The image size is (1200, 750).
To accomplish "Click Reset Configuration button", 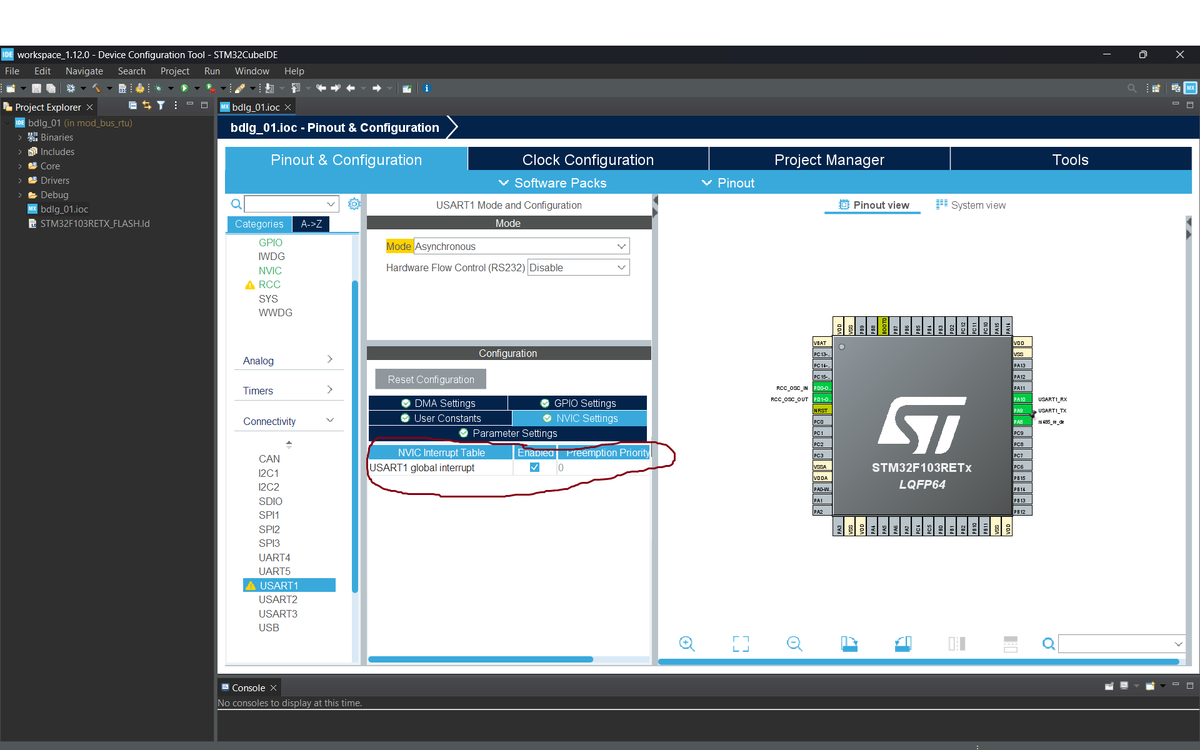I will (431, 379).
